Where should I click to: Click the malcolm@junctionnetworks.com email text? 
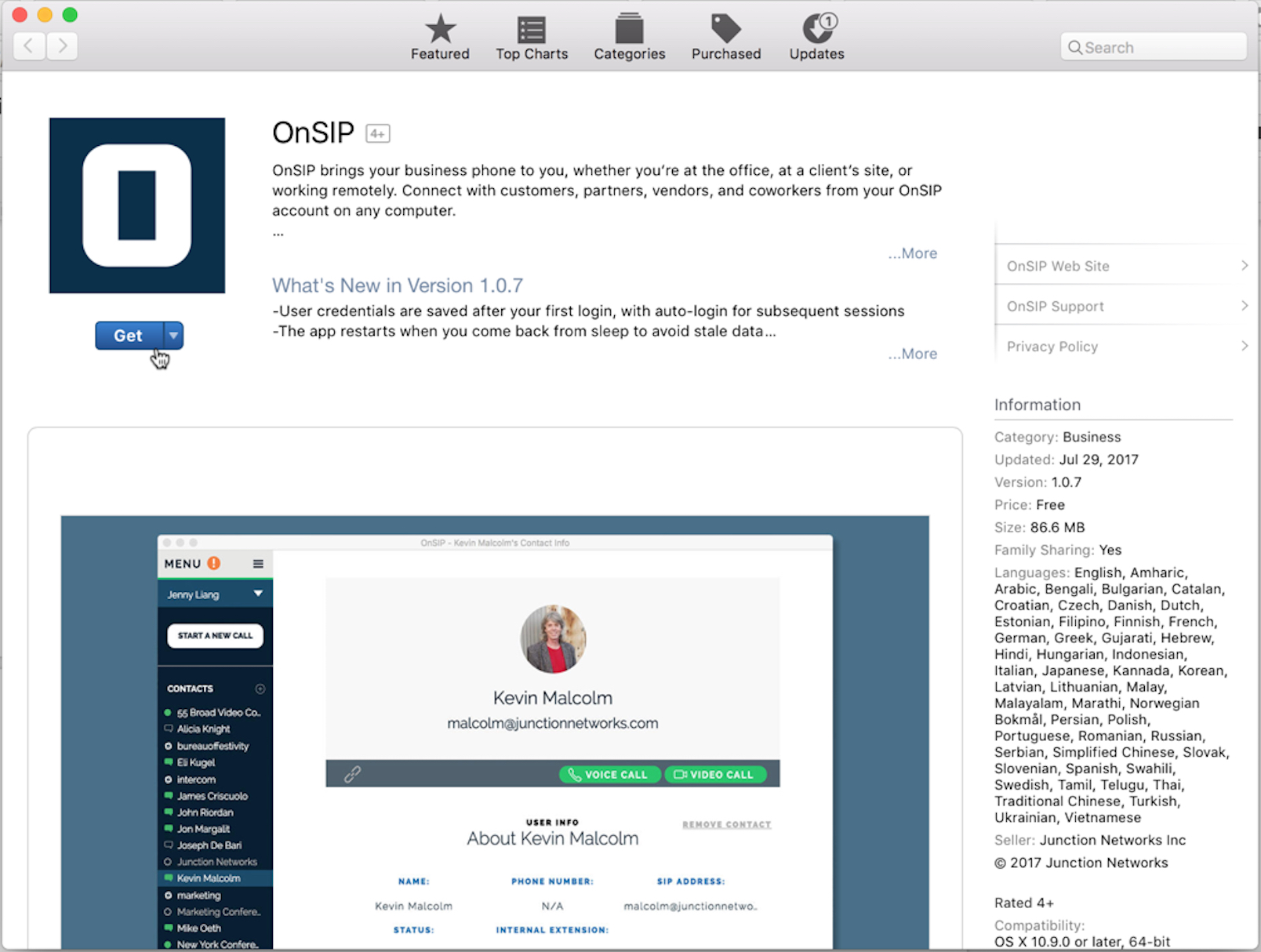pos(553,723)
